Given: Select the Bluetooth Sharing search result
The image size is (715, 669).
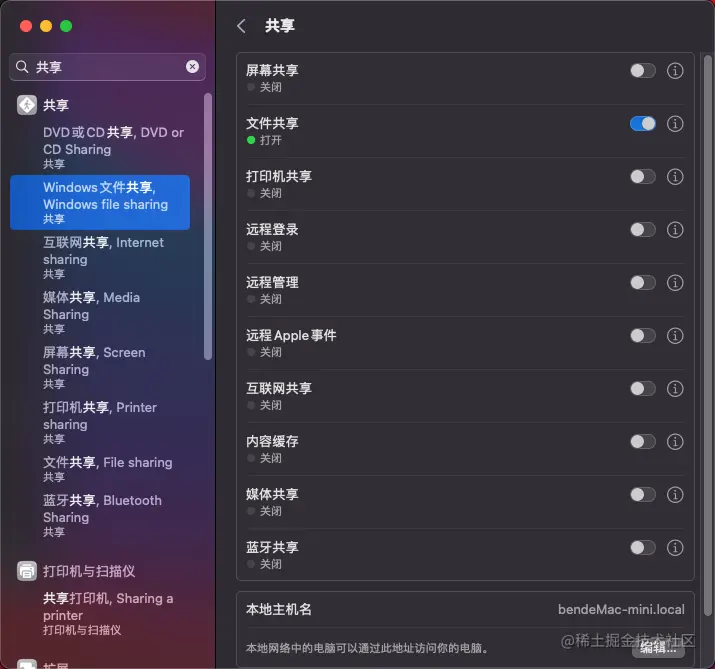Looking at the screenshot, I should [x=100, y=515].
